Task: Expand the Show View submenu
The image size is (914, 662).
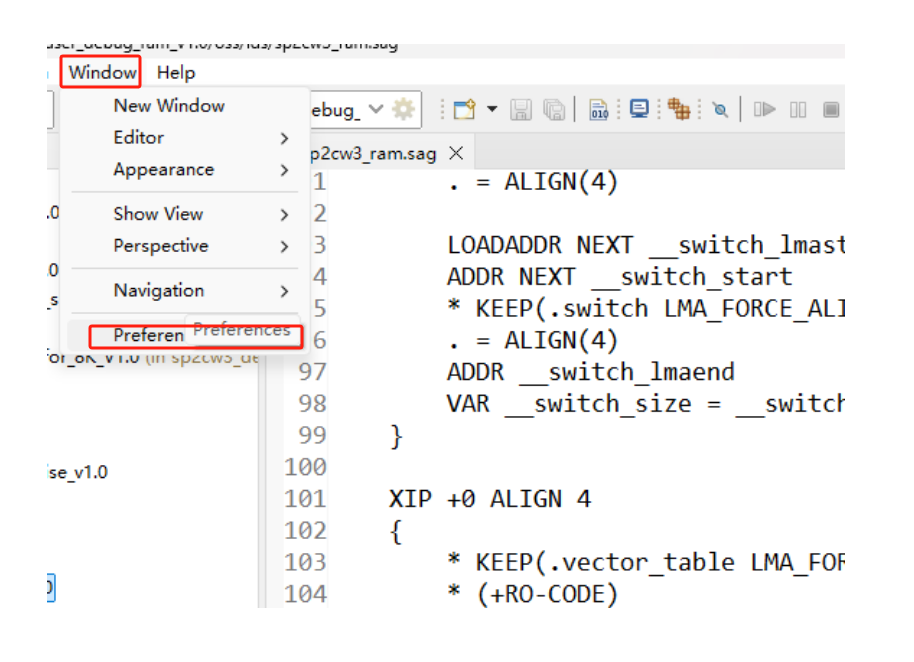Action: pyautogui.click(x=158, y=214)
